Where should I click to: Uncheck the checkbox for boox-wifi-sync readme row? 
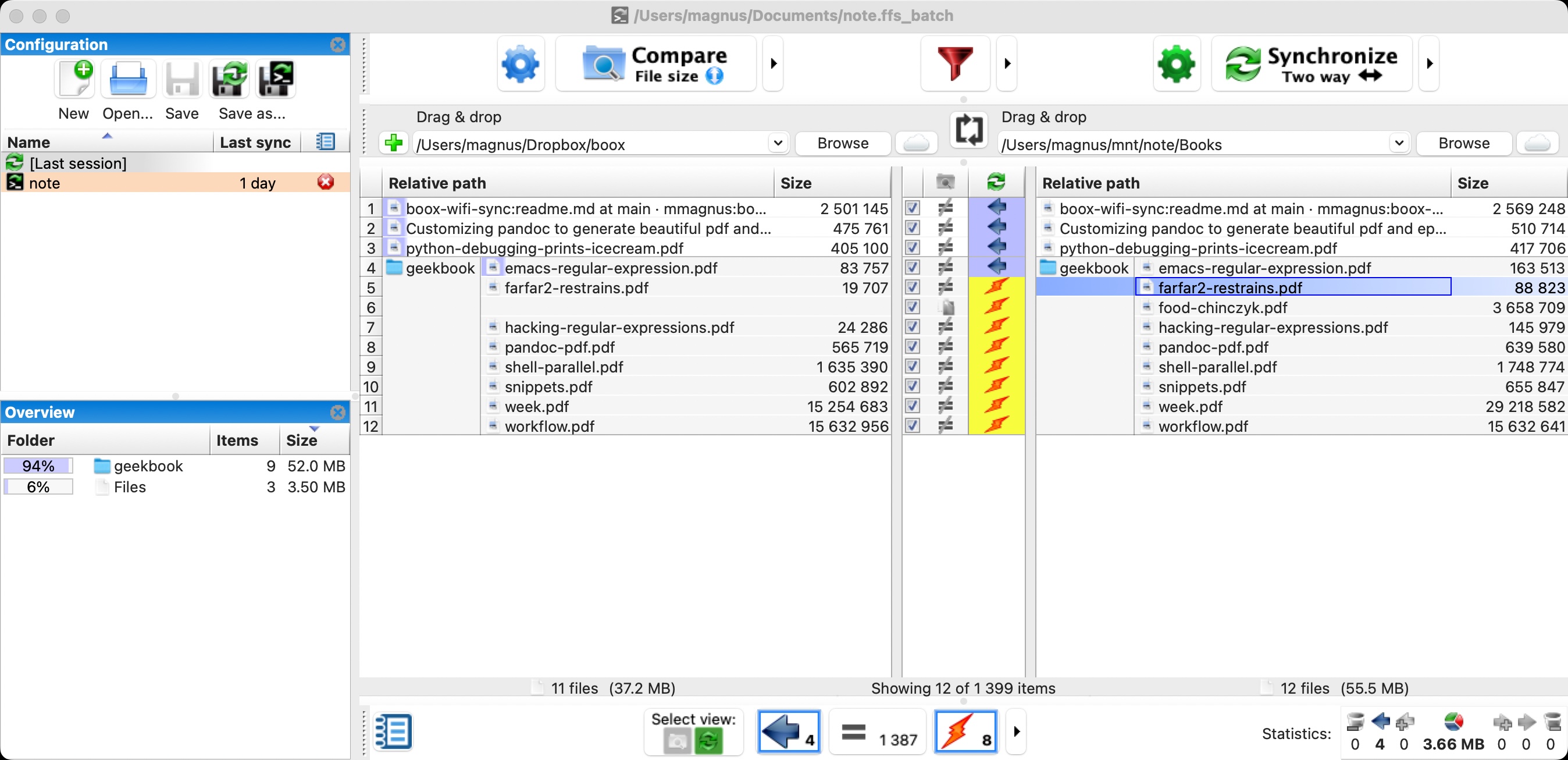pyautogui.click(x=912, y=208)
